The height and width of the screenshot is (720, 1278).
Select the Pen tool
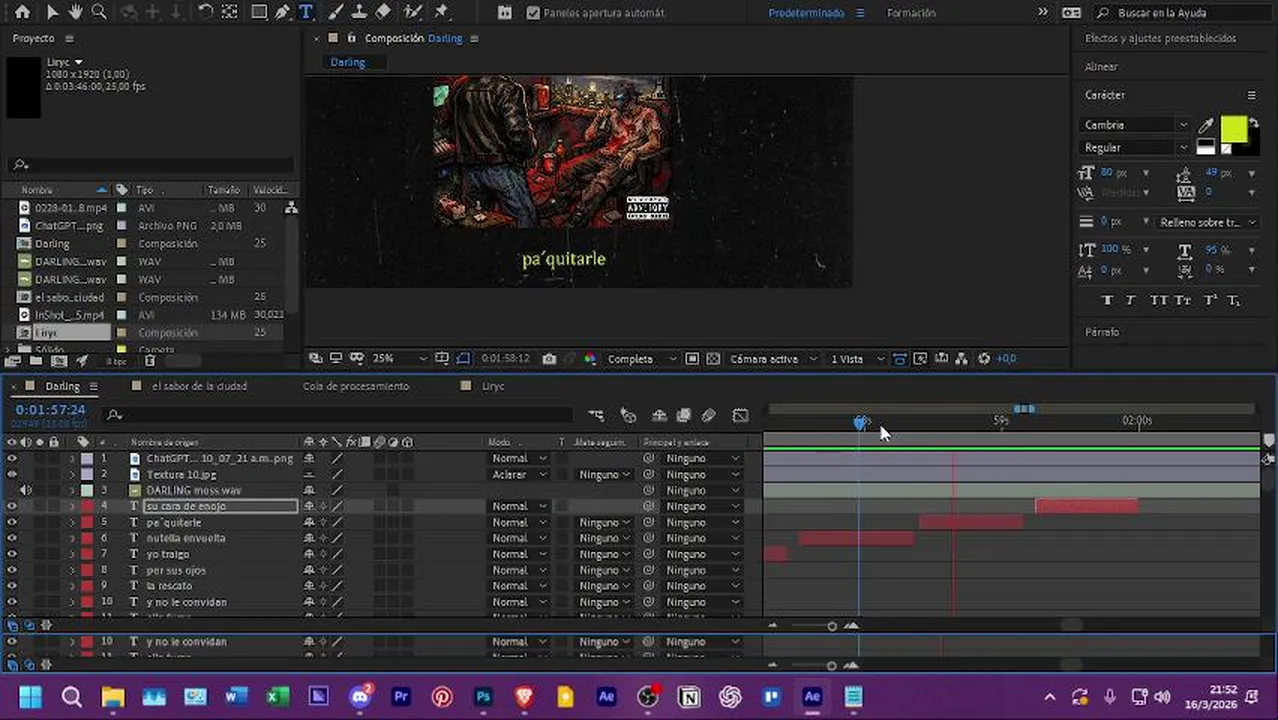click(x=283, y=12)
